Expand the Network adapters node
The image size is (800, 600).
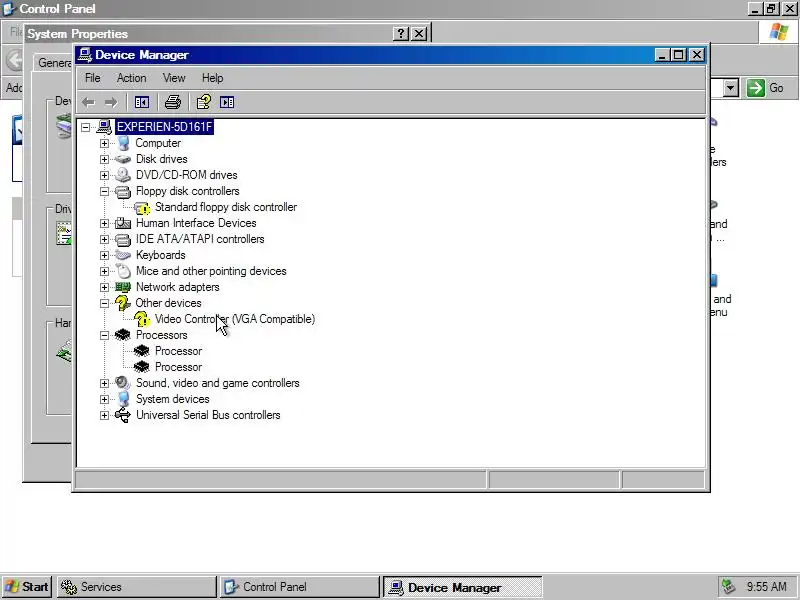105,287
